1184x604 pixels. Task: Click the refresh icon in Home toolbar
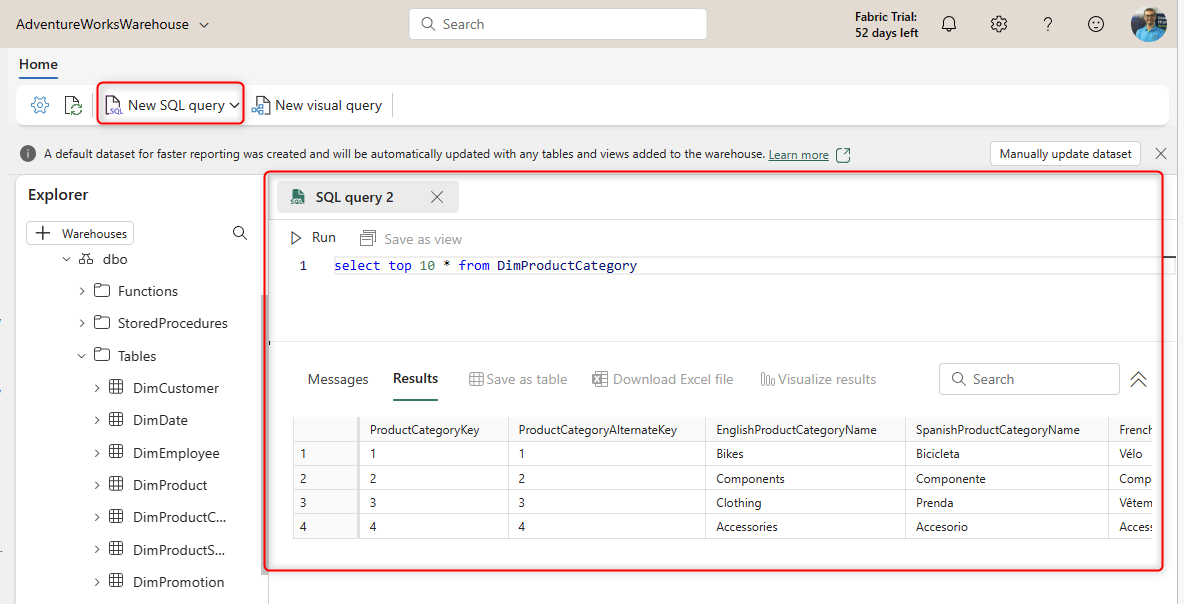(73, 105)
